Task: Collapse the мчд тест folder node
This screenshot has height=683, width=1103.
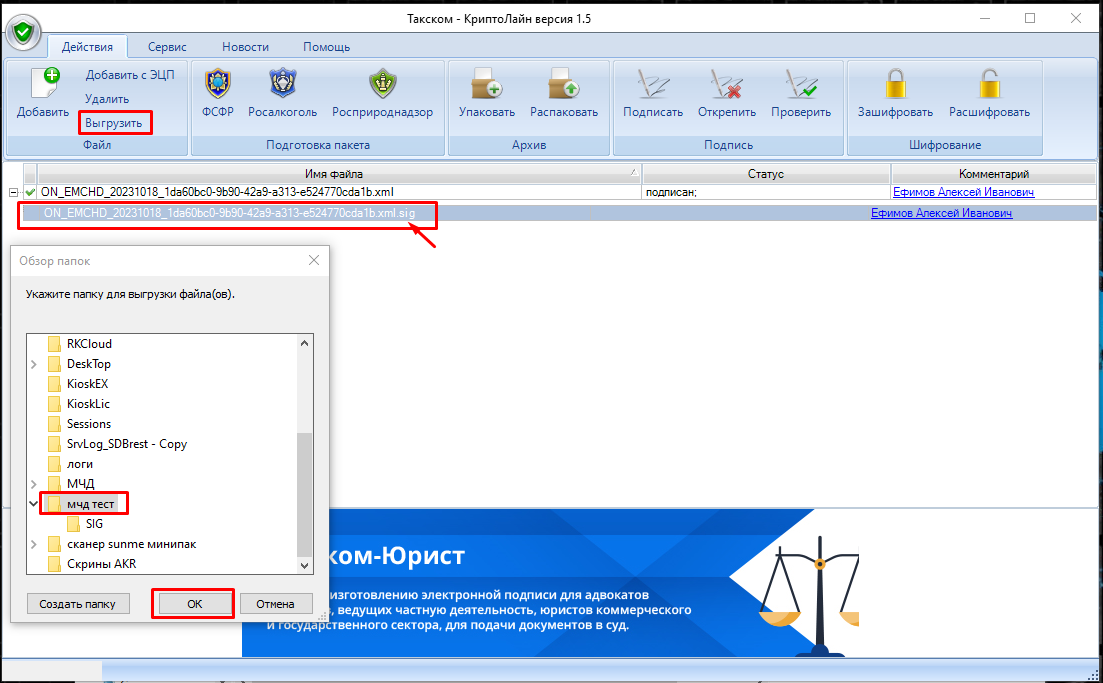Action: click(x=34, y=504)
